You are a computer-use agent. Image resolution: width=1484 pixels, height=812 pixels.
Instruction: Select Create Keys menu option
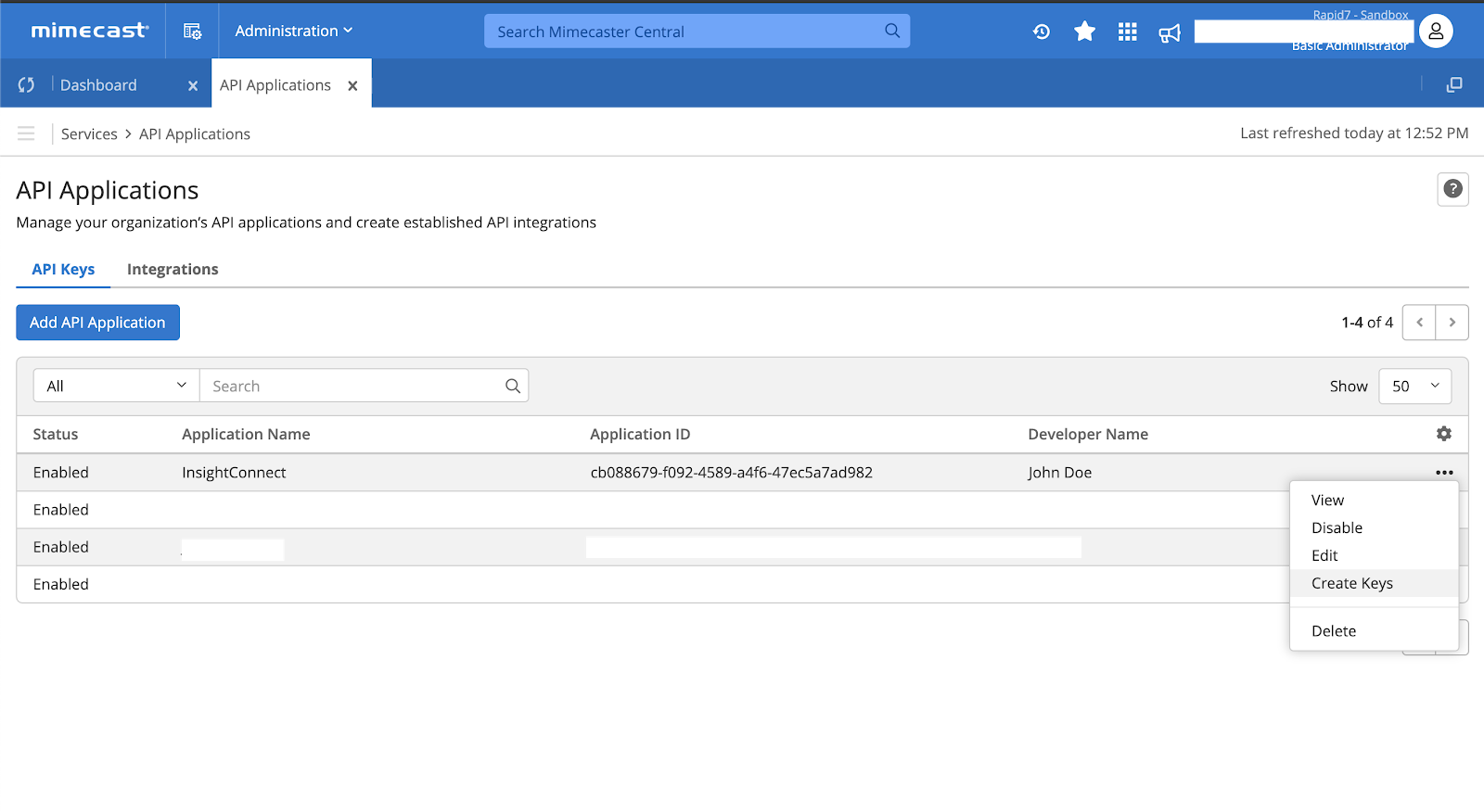[x=1374, y=583]
